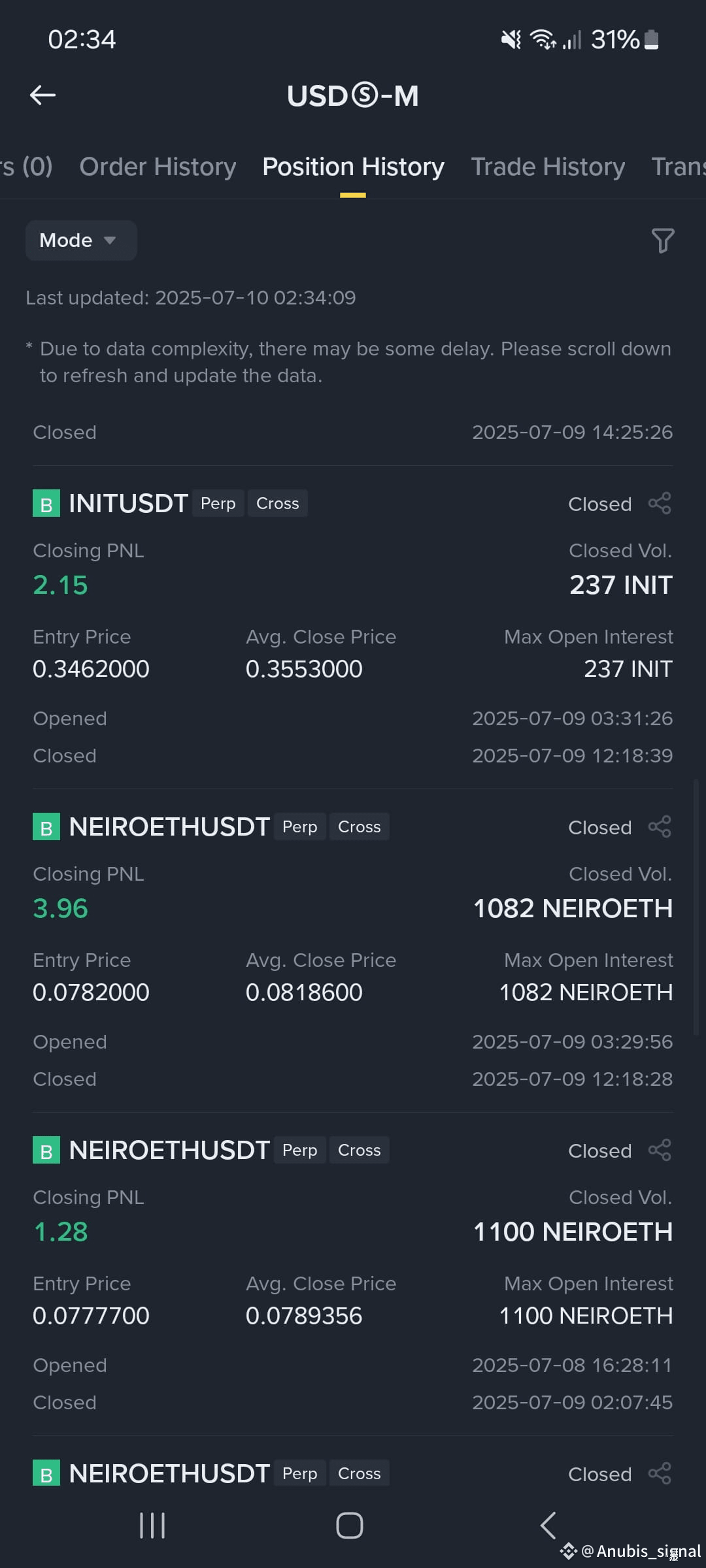Open the filter funnel icon
The height and width of the screenshot is (1568, 706).
(662, 240)
